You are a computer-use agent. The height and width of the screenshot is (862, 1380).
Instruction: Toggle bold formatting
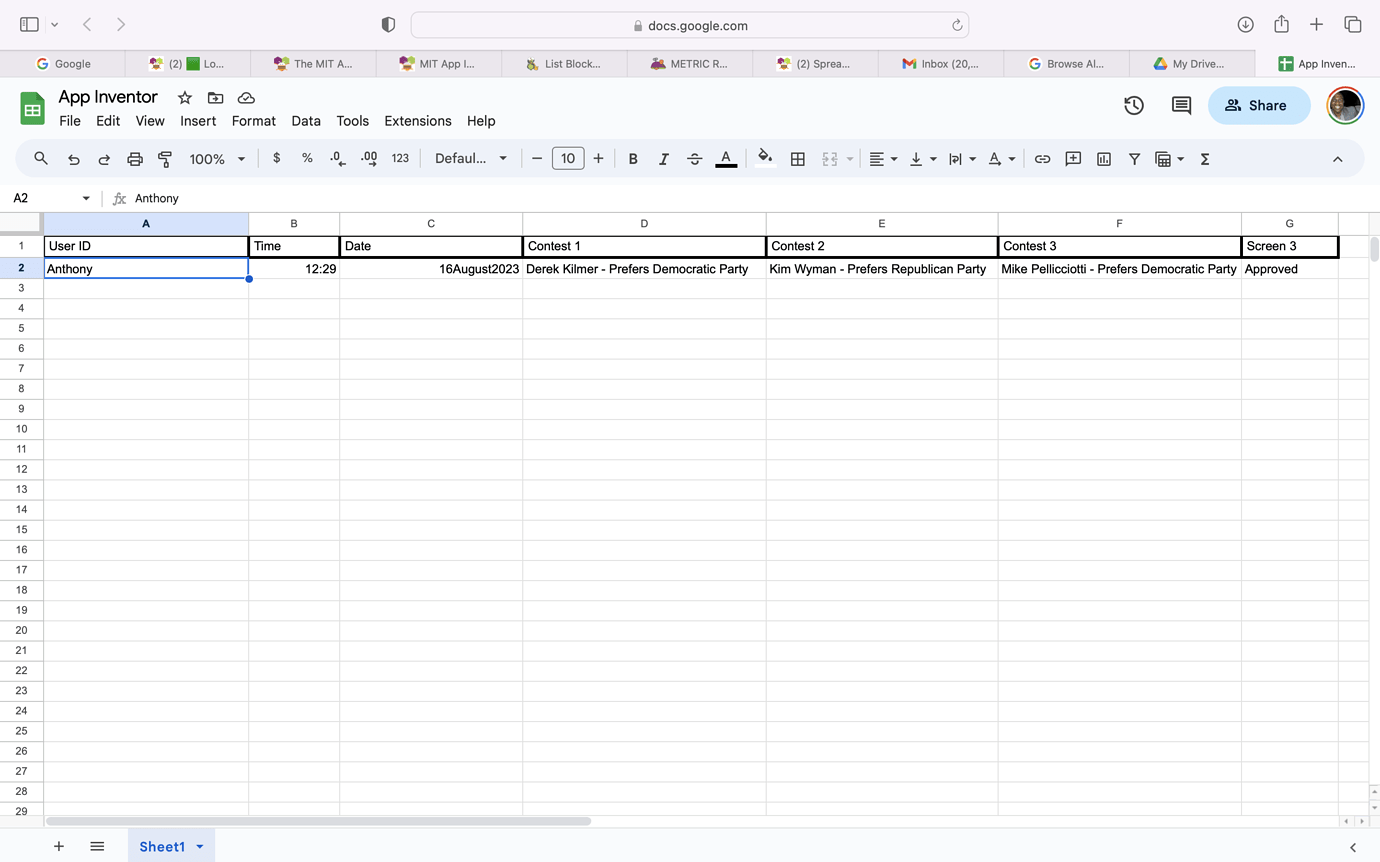point(633,158)
